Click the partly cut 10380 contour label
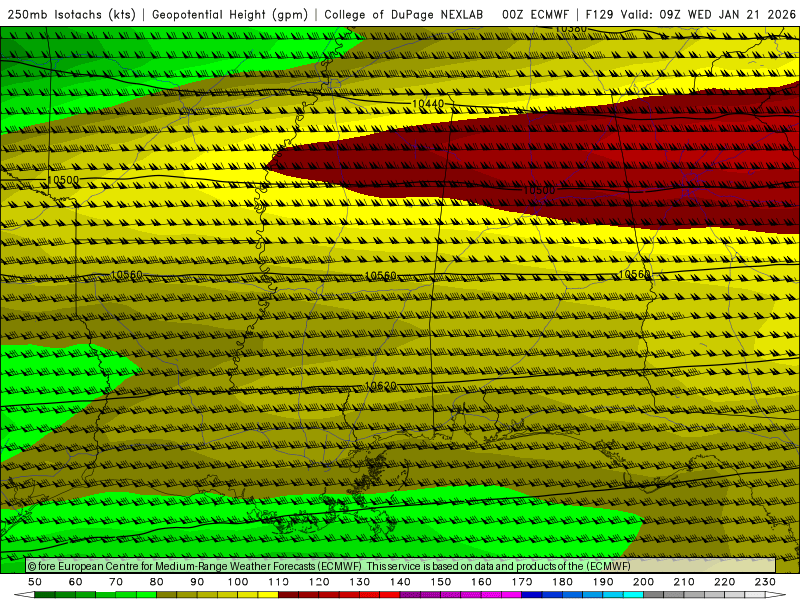Screen dimensions: 800x600 point(571,29)
